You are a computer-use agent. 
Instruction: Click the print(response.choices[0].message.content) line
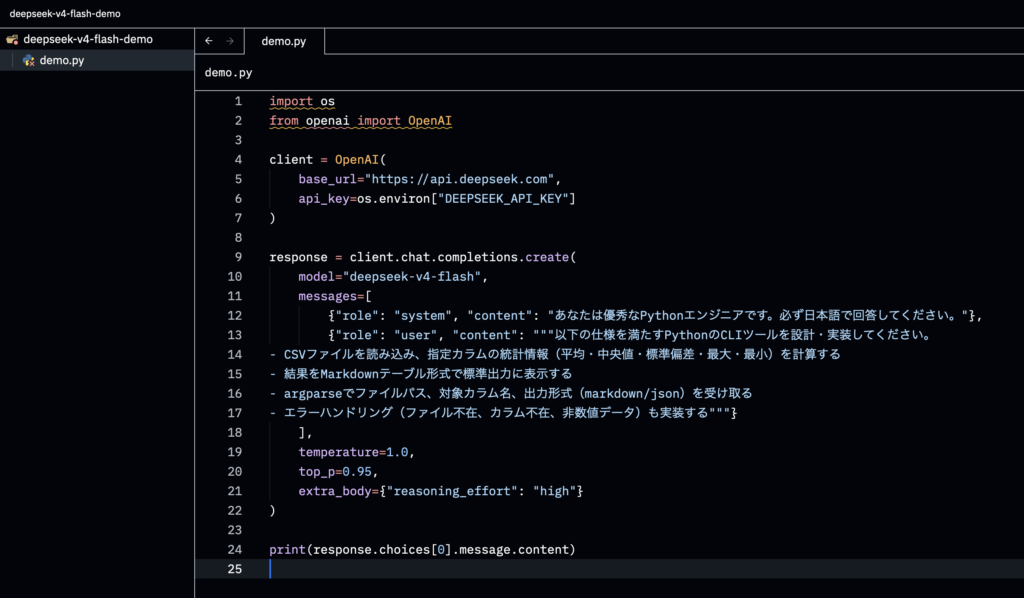423,550
